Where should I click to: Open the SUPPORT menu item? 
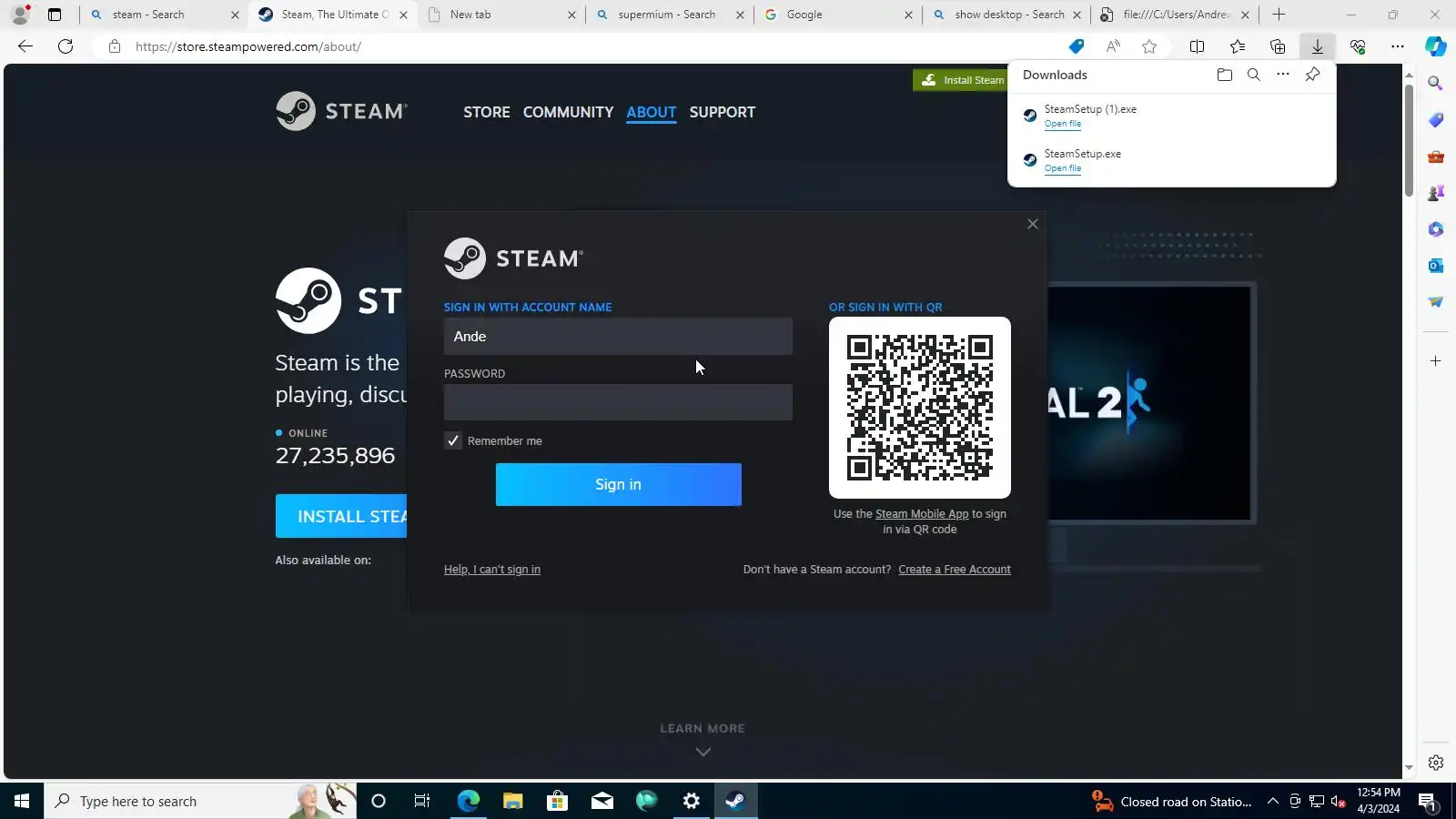(723, 112)
